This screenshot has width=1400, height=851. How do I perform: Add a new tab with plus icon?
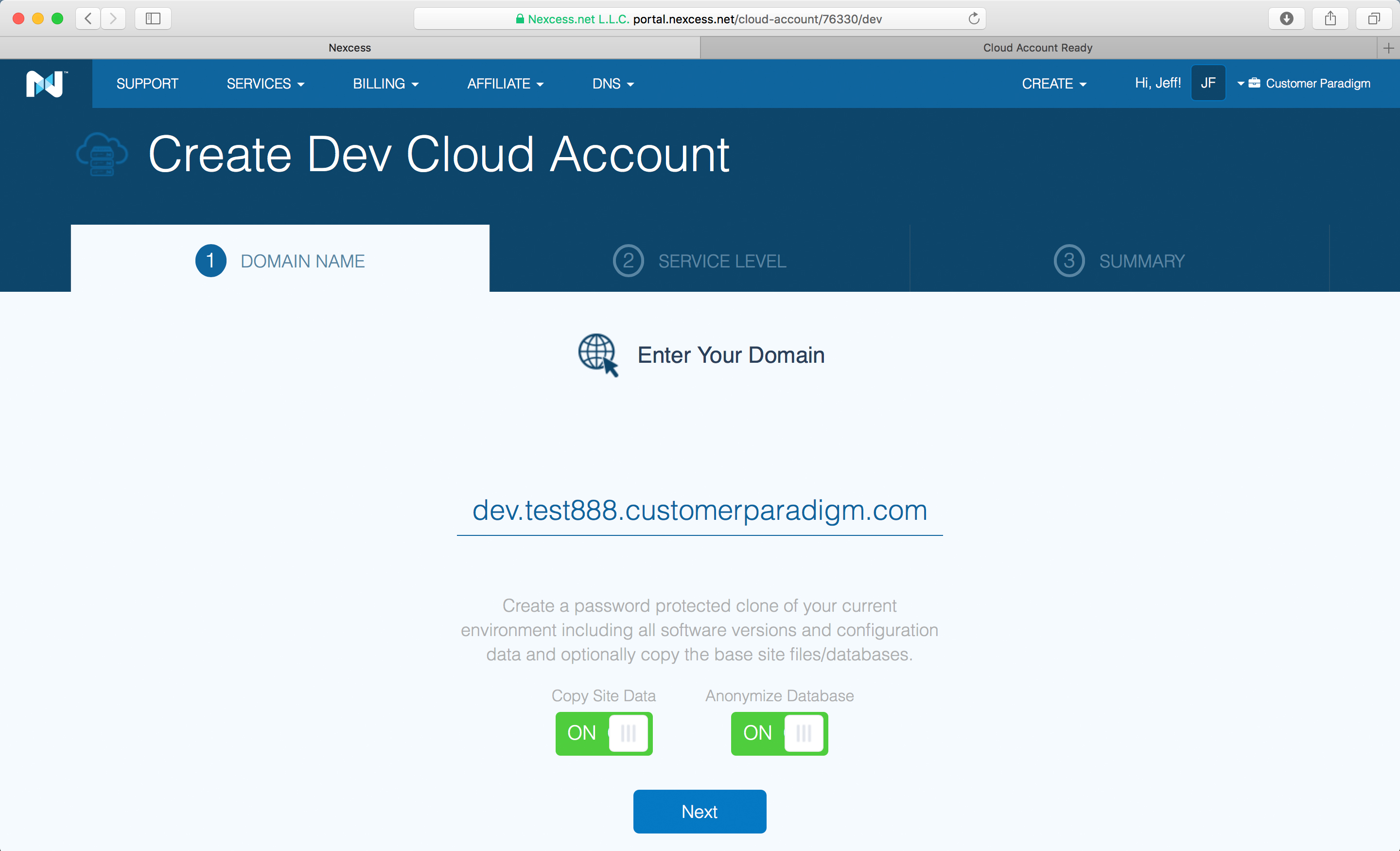pos(1389,48)
